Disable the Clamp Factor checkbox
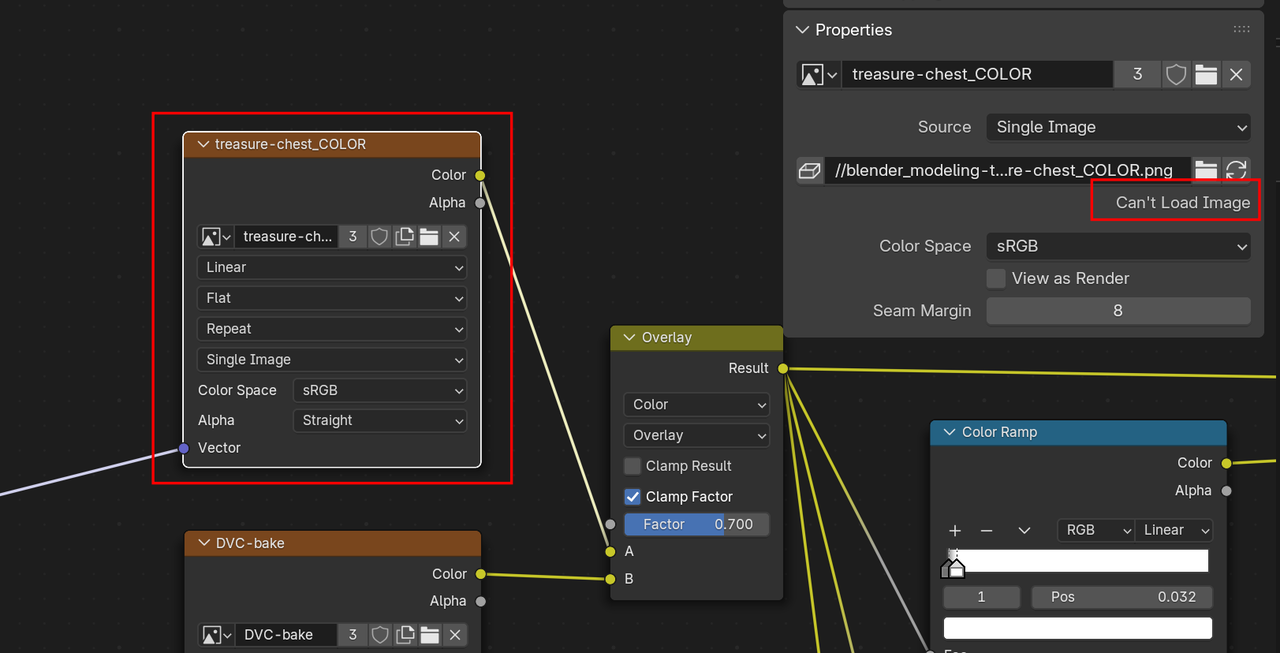 632,497
